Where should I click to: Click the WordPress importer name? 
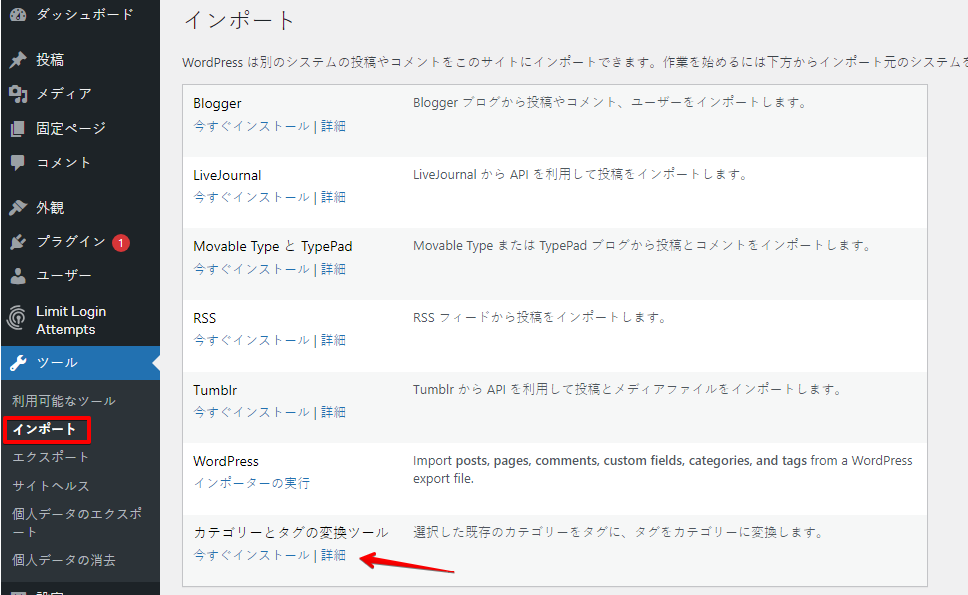[x=226, y=462]
